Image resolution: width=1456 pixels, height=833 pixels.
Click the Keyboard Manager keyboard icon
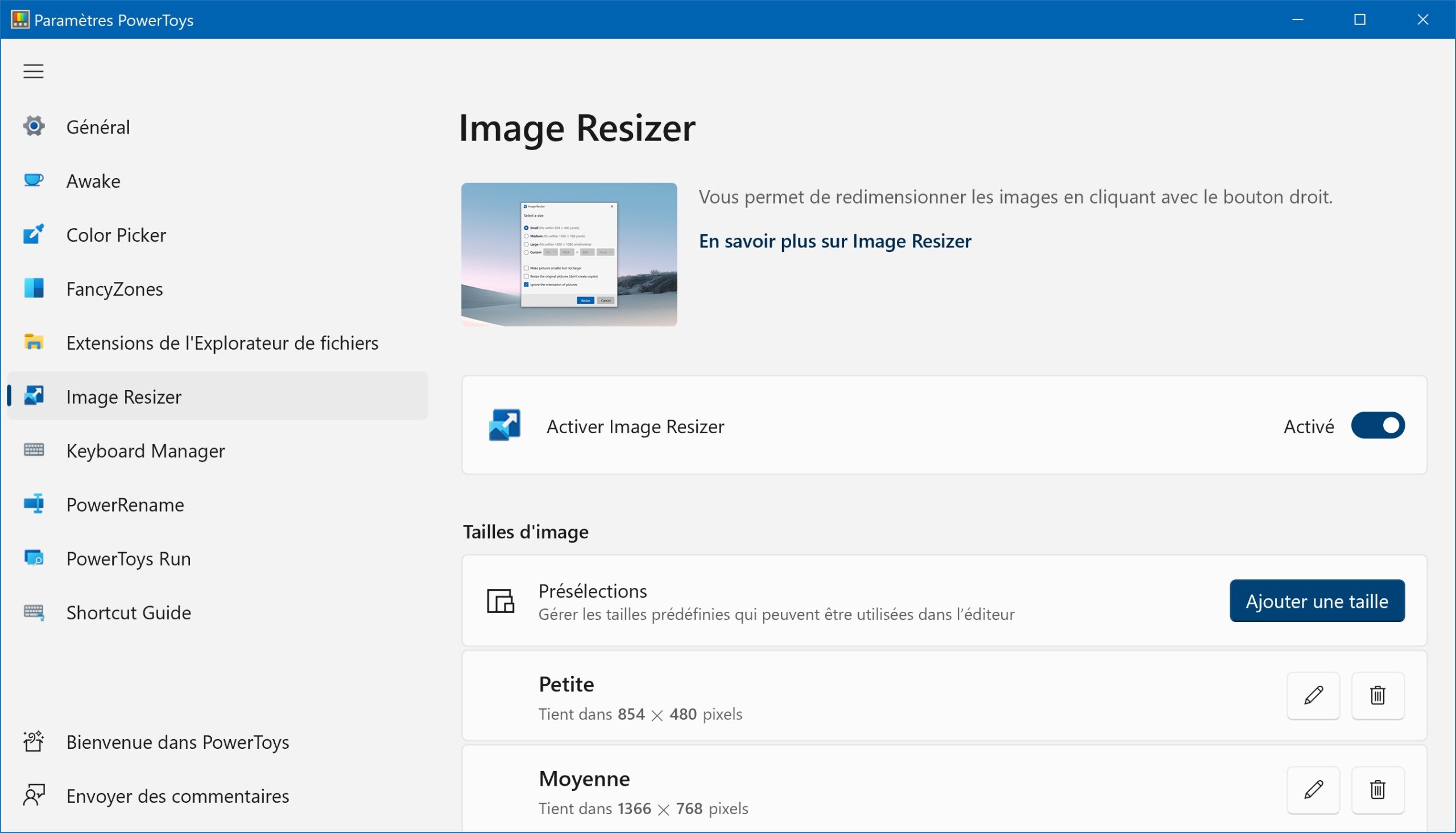(34, 450)
